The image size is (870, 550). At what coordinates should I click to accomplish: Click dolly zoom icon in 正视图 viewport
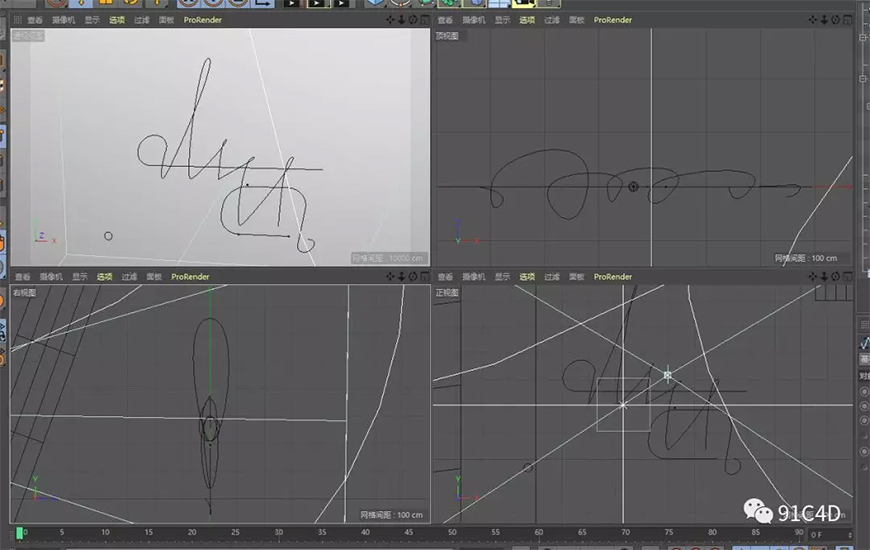(x=824, y=276)
